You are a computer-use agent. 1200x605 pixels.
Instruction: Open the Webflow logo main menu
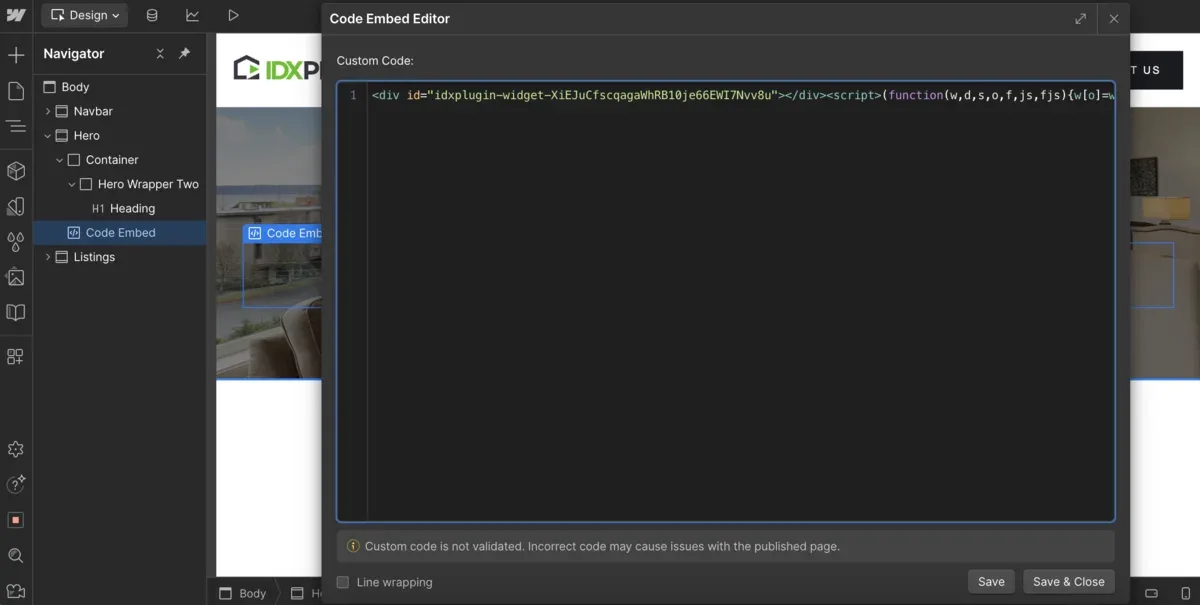[16, 15]
